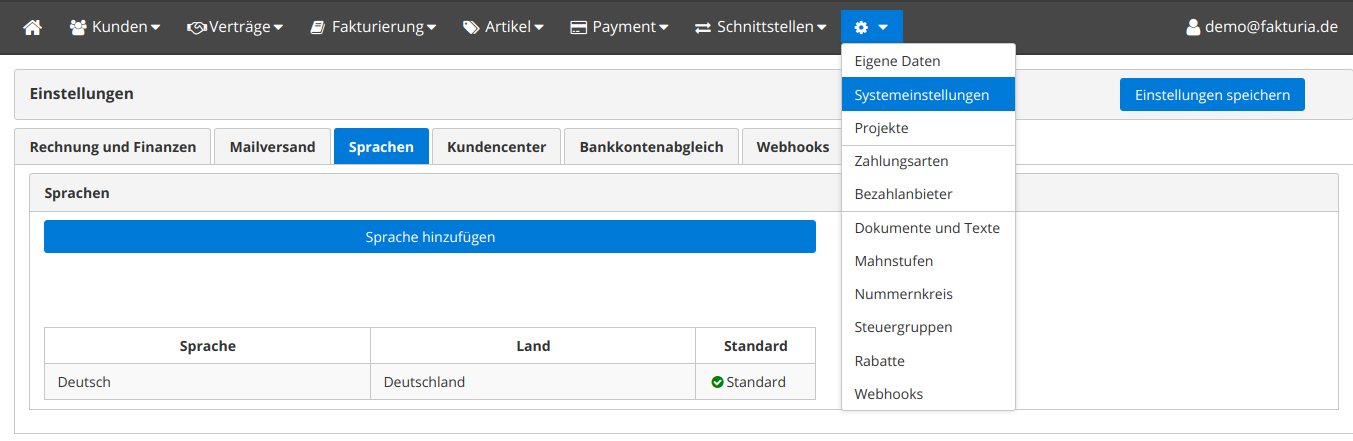Switch to the Kundencenter tab
1353x441 pixels.
pyautogui.click(x=496, y=147)
